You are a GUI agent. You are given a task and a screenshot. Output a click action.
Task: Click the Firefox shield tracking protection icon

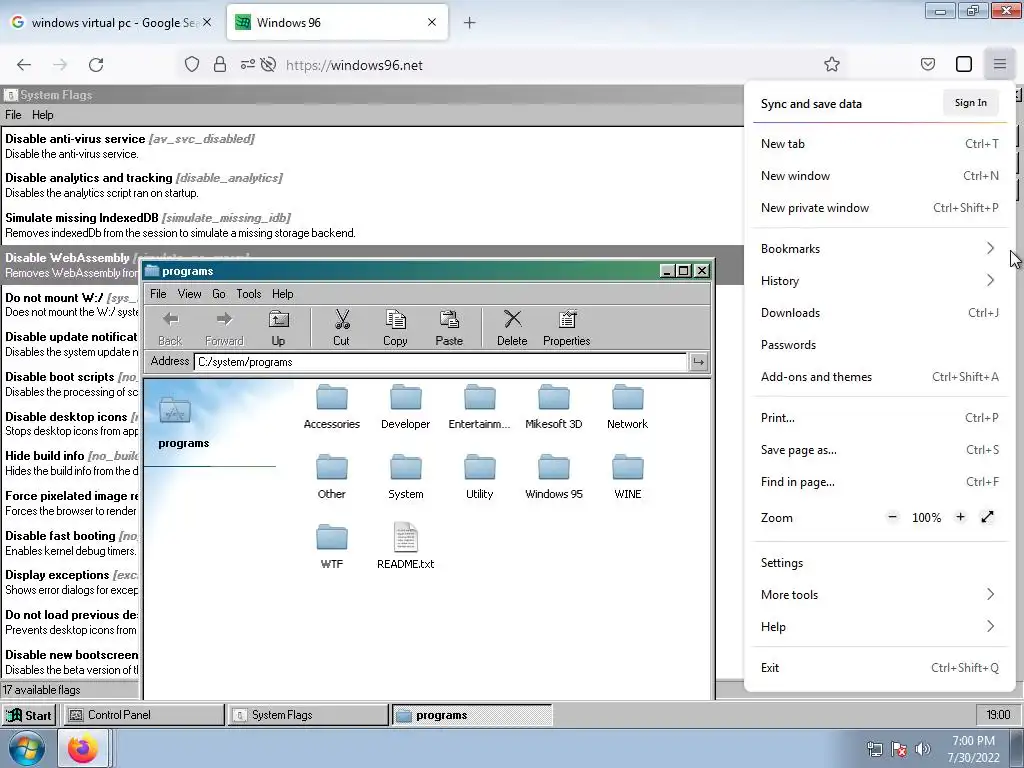pos(191,65)
